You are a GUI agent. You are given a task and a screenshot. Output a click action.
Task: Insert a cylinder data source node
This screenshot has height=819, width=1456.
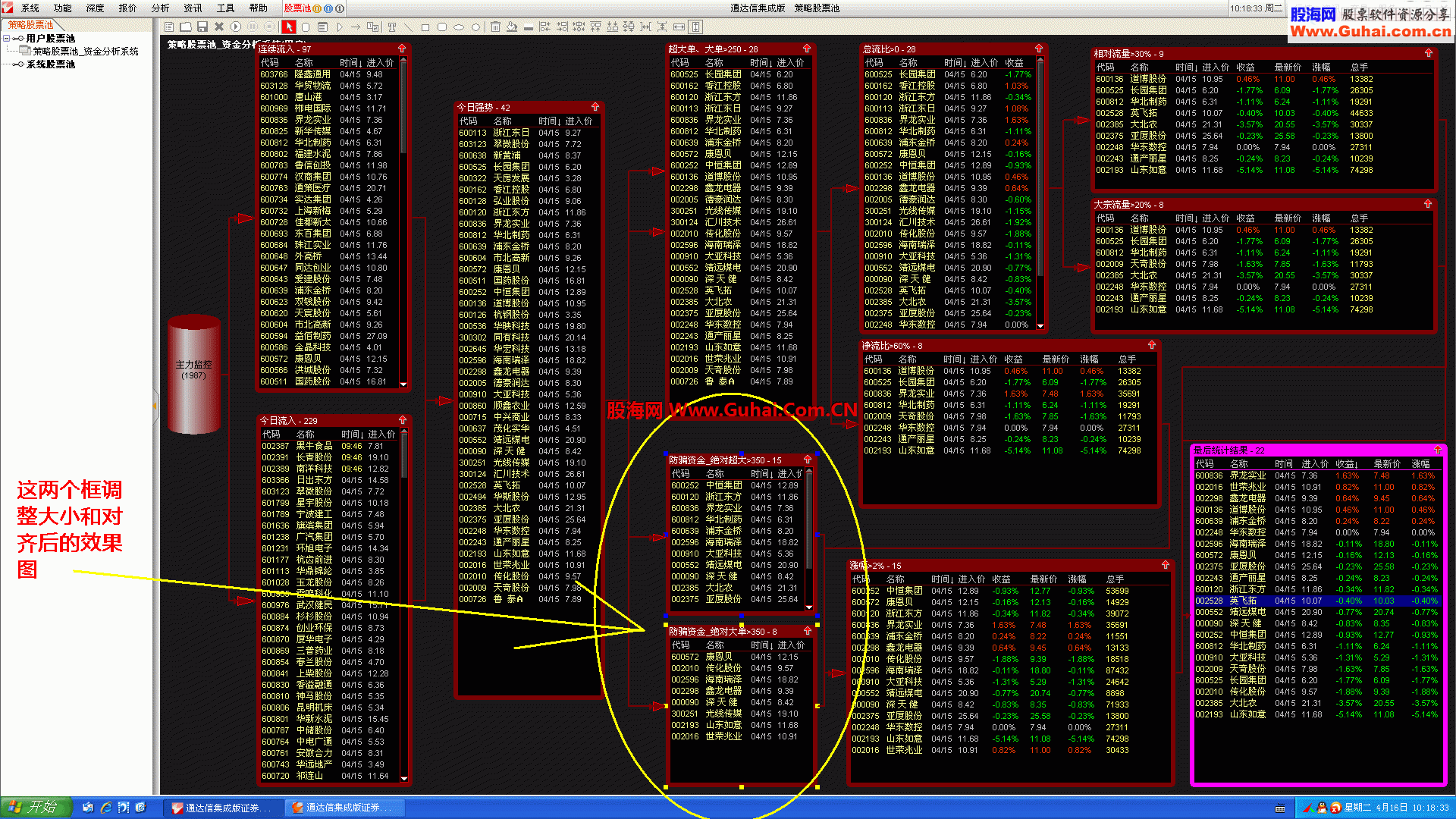coord(306,27)
